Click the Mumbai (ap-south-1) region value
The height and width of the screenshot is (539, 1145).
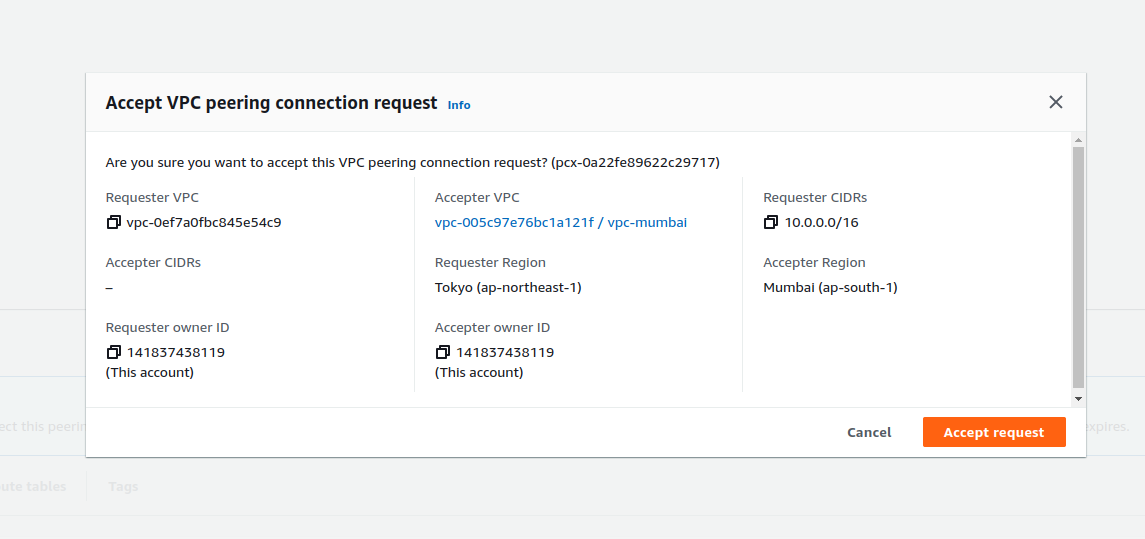[x=830, y=287]
